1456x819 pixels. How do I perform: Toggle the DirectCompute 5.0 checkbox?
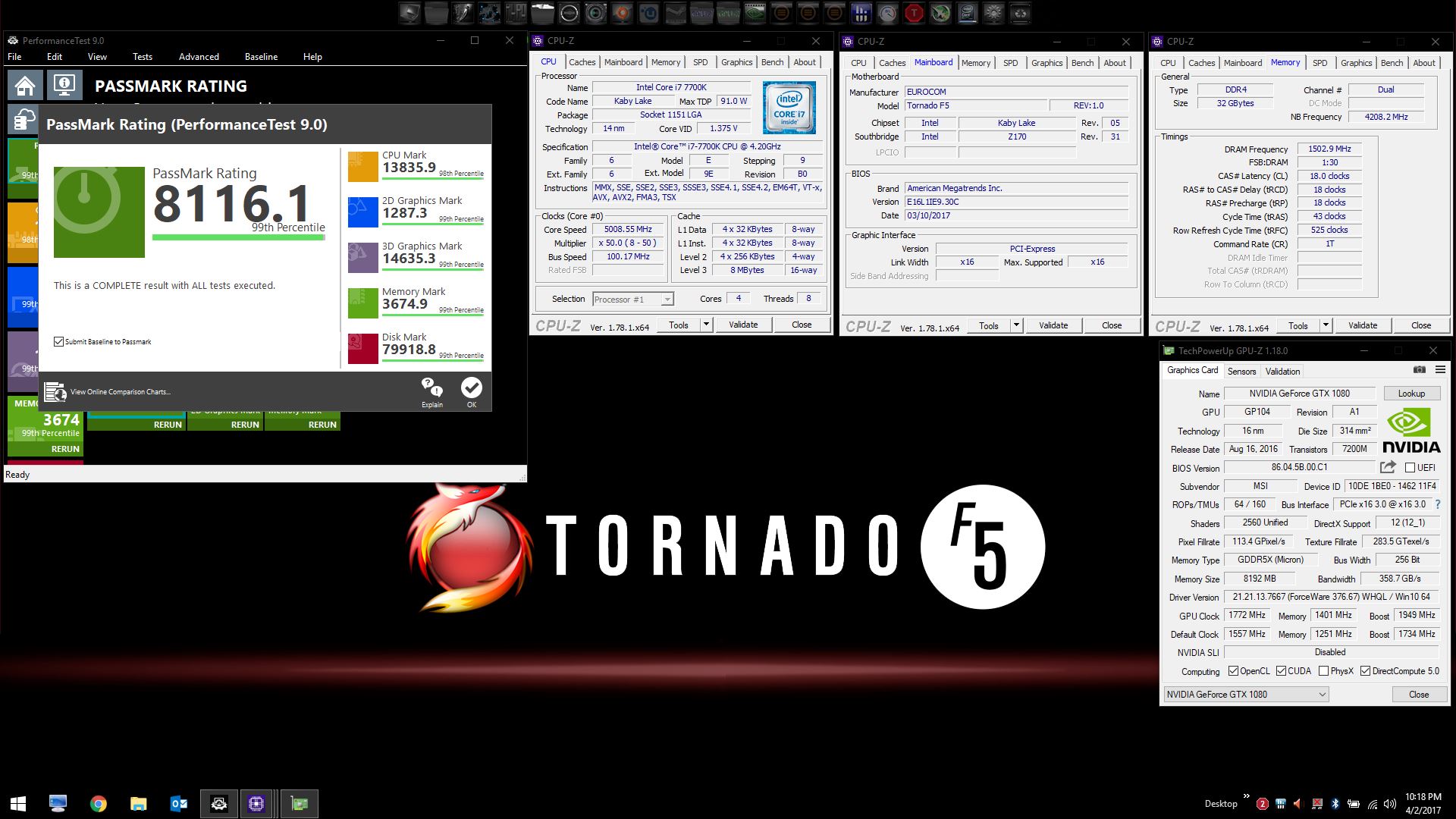1365,671
